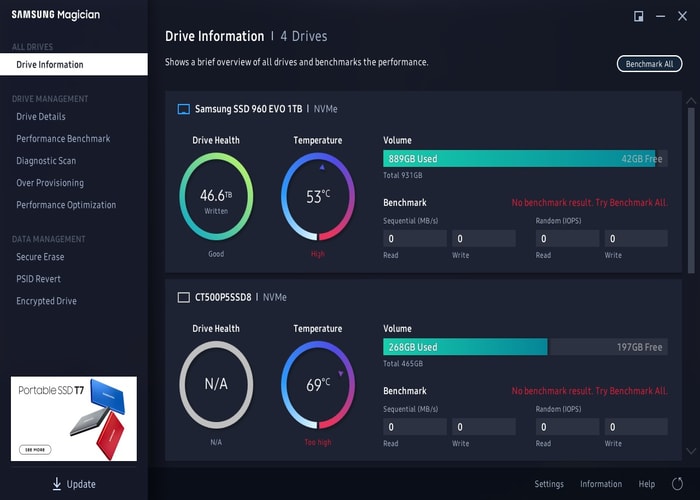Open Secure Erase under Data Management
Screen dimensions: 700x500
click(x=40, y=257)
